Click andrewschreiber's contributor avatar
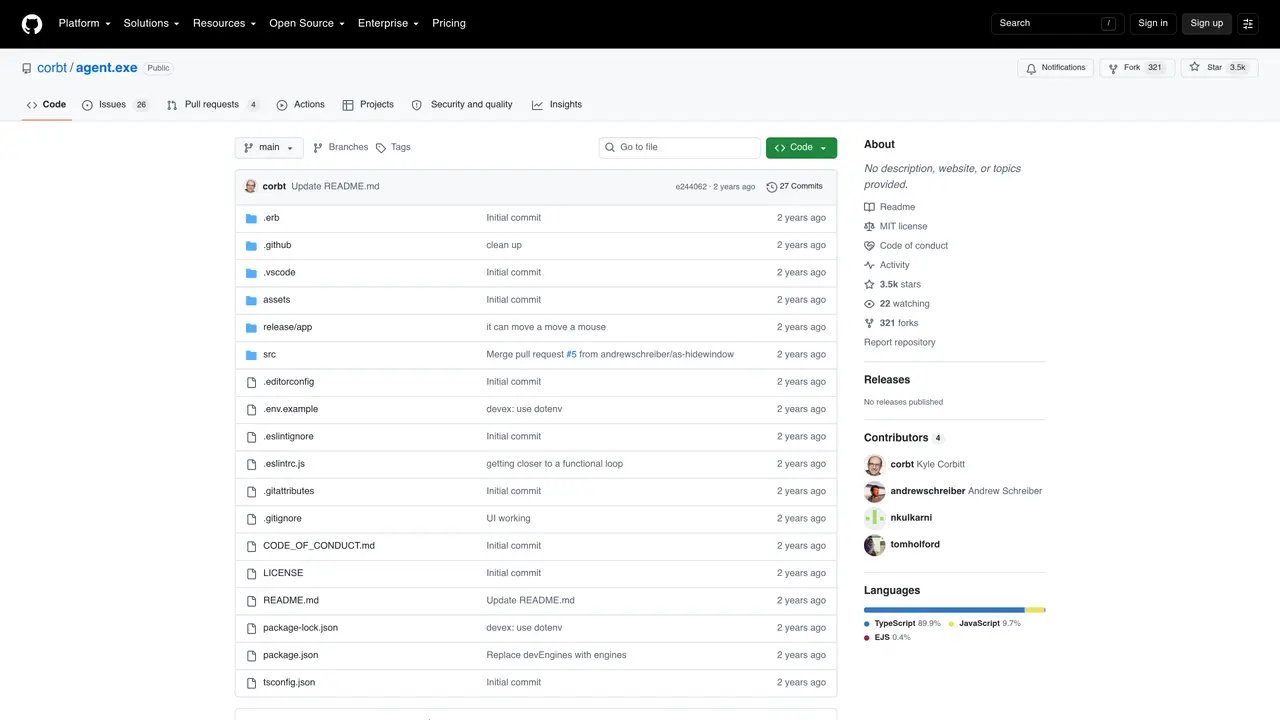 [x=875, y=491]
